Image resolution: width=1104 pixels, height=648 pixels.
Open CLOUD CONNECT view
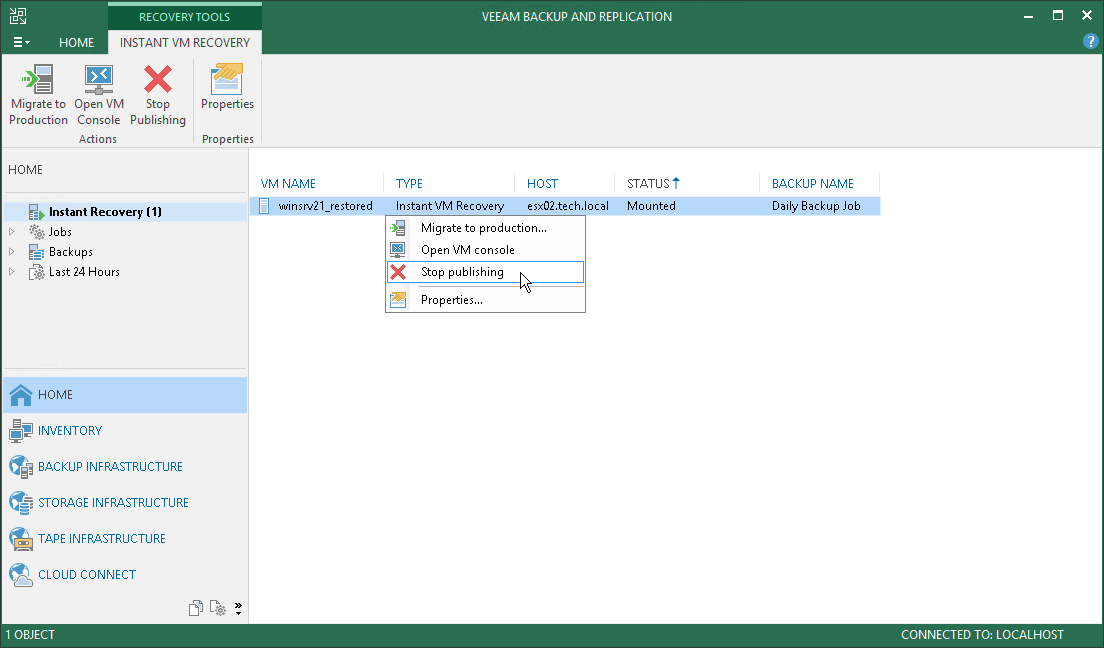coord(87,575)
